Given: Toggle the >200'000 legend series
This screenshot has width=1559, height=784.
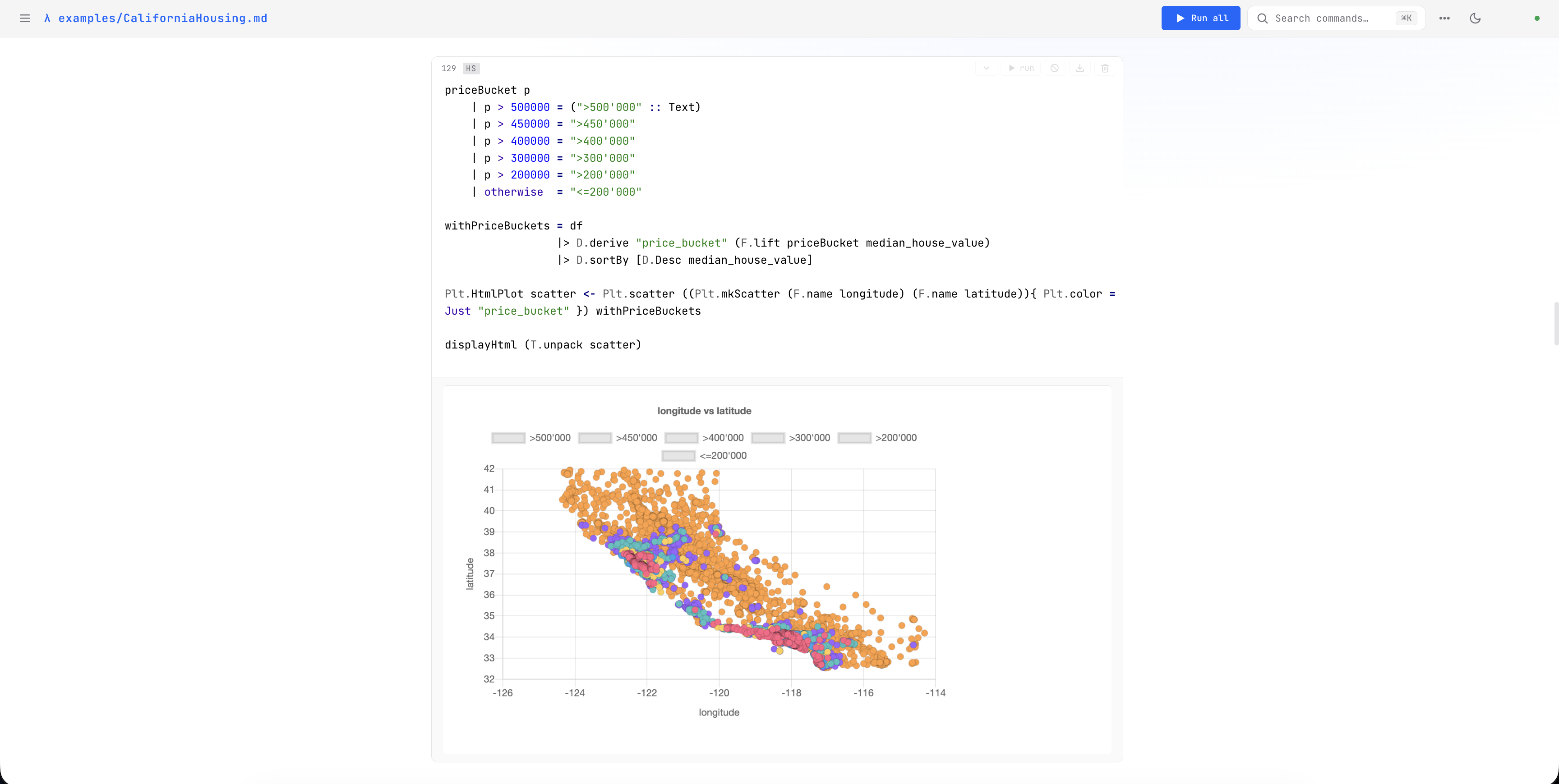Looking at the screenshot, I should pos(877,437).
